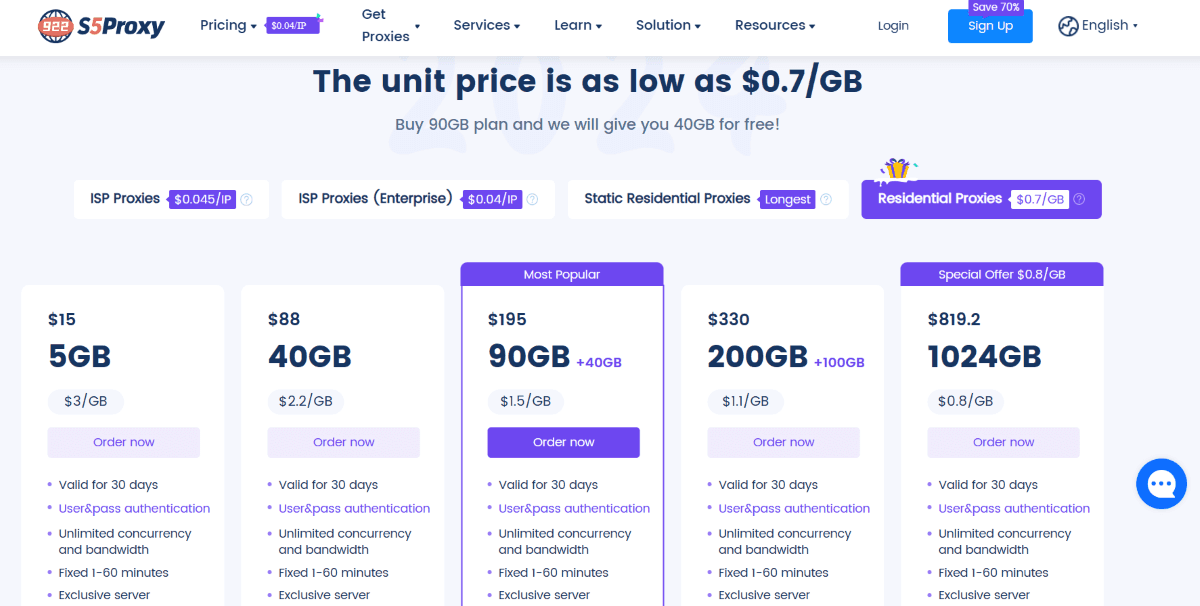Select the ISP Proxies (Enterprise) tab

(x=418, y=199)
